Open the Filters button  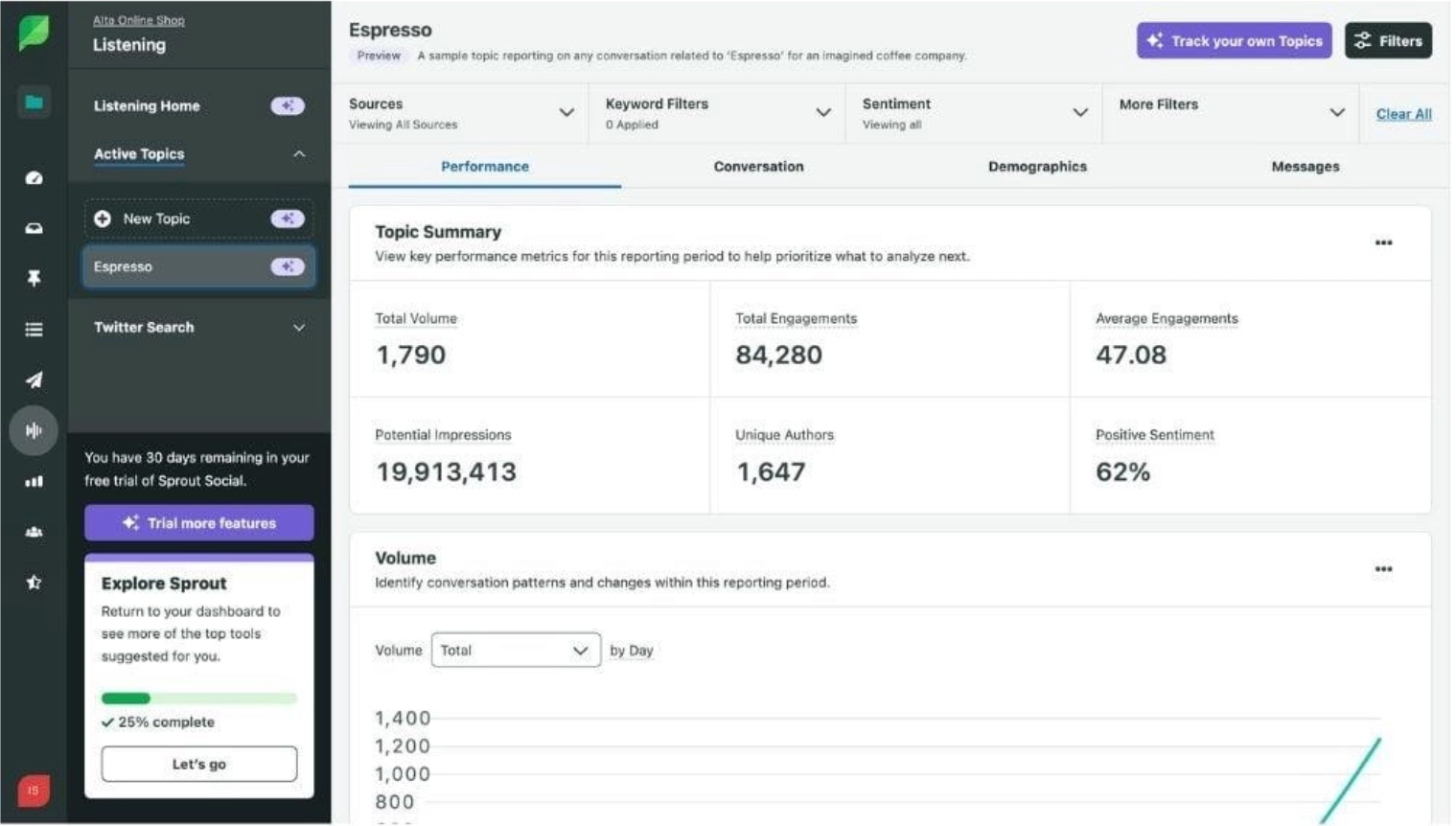click(1390, 41)
